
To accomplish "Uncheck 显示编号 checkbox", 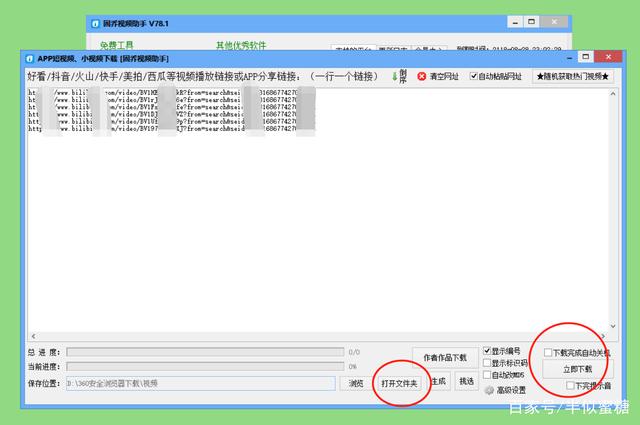I will click(487, 351).
